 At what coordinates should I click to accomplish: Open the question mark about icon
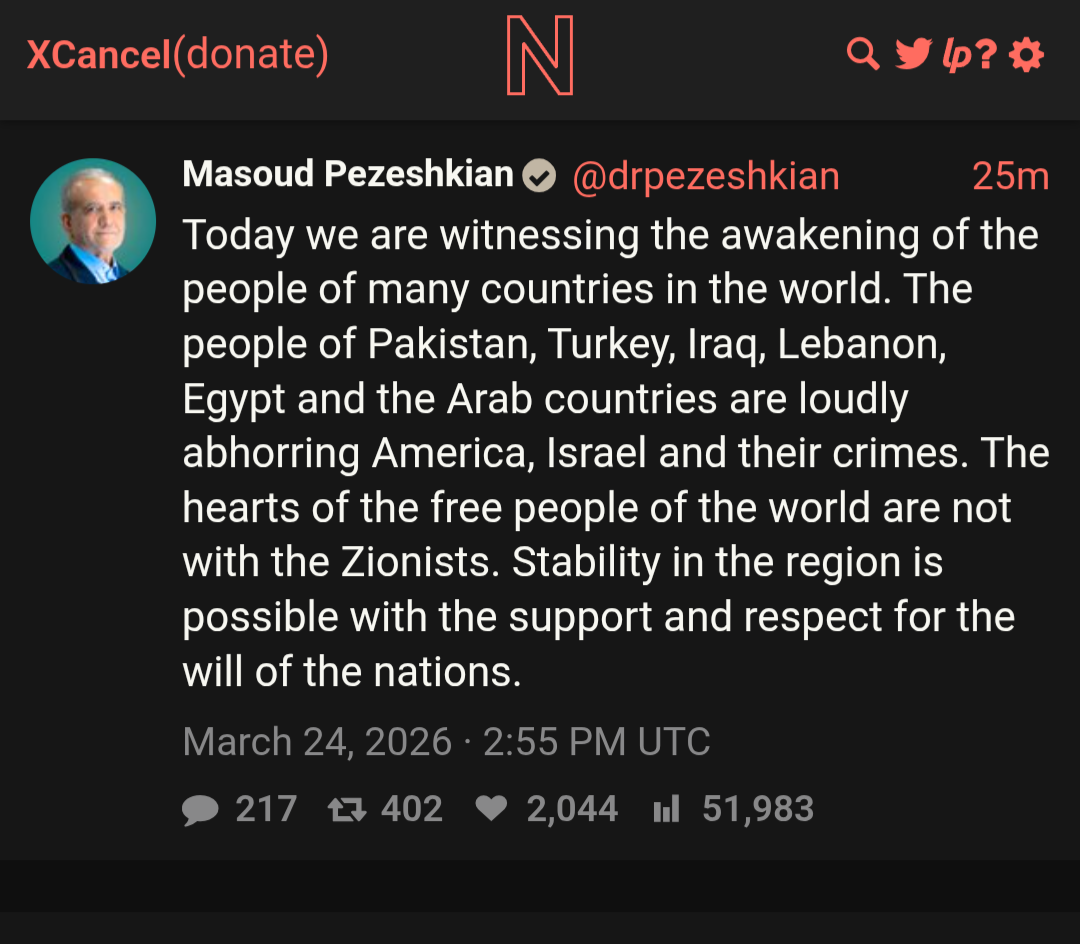(x=987, y=54)
